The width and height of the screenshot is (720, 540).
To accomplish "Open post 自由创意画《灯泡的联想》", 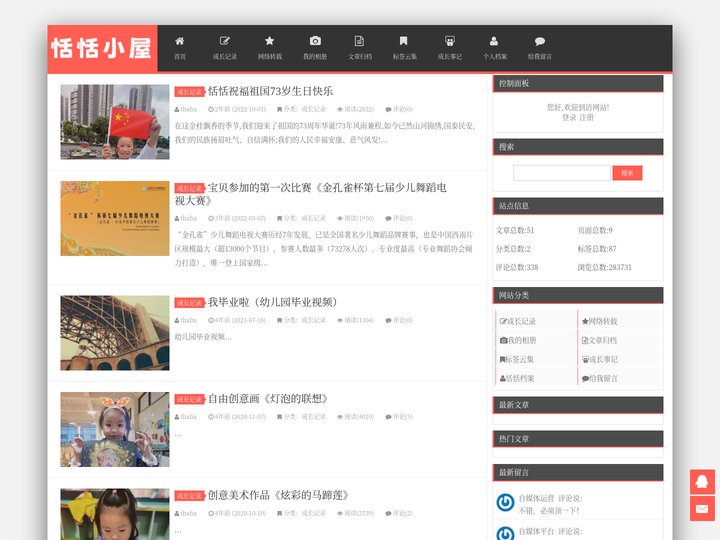I will (x=268, y=399).
